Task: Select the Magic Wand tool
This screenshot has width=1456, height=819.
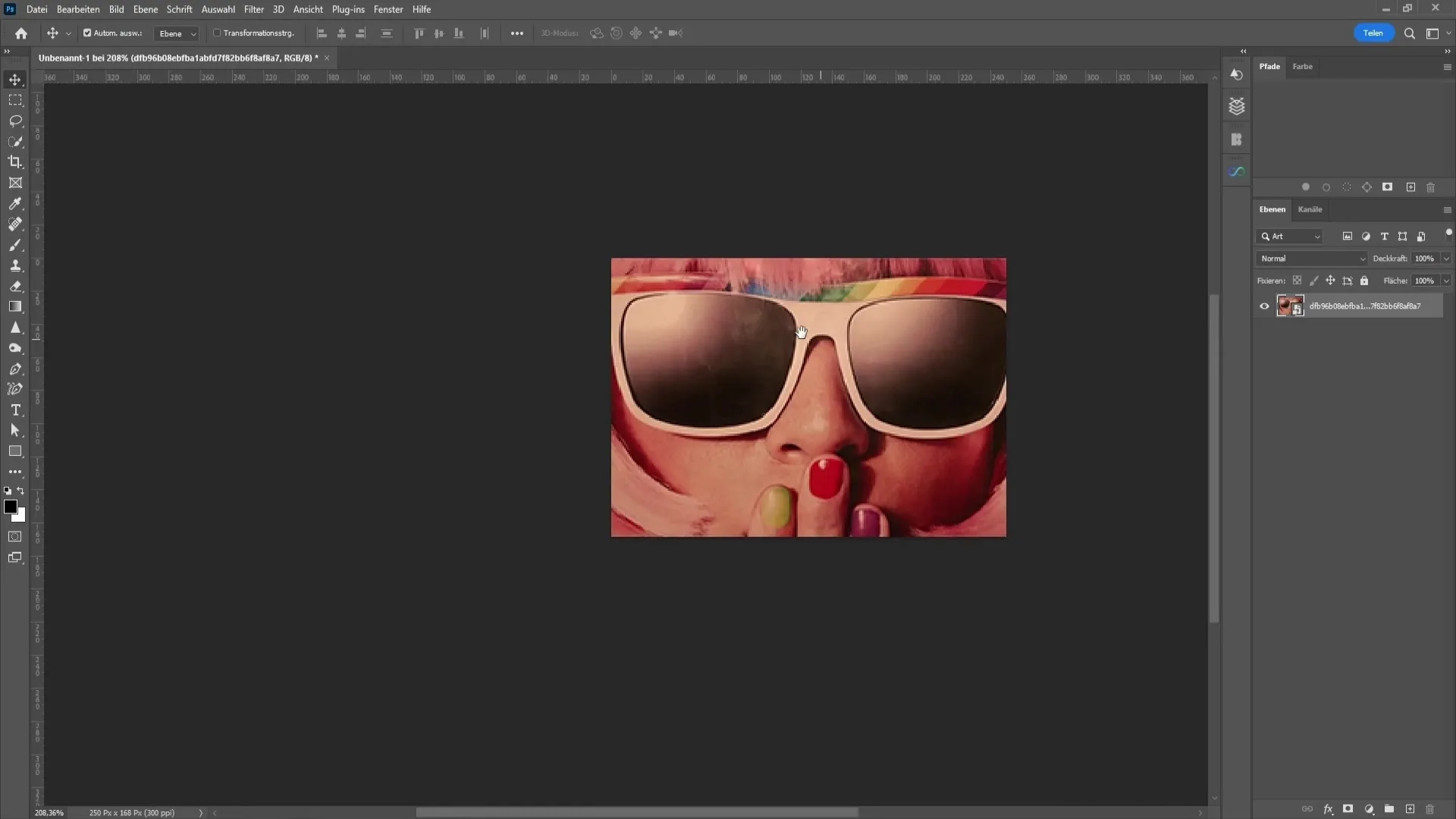Action: (x=15, y=141)
